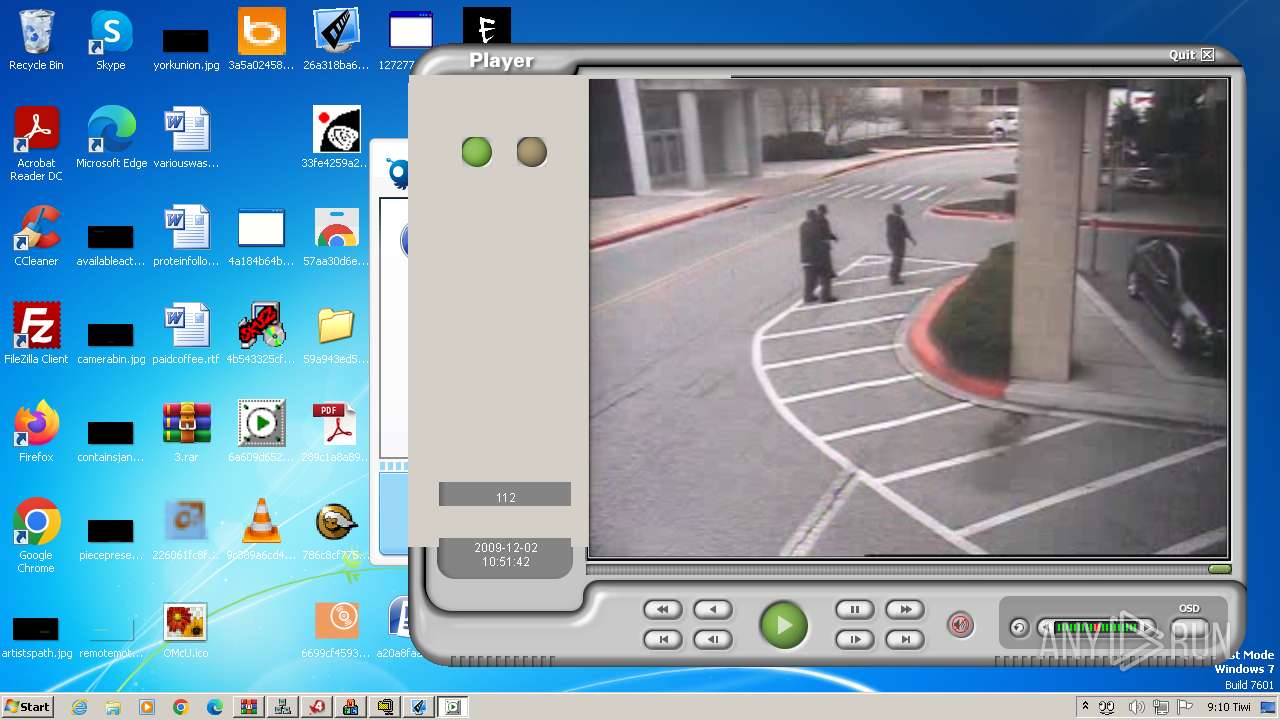Click the green indicator light in Player
Image resolution: width=1280 pixels, height=720 pixels.
[x=477, y=152]
